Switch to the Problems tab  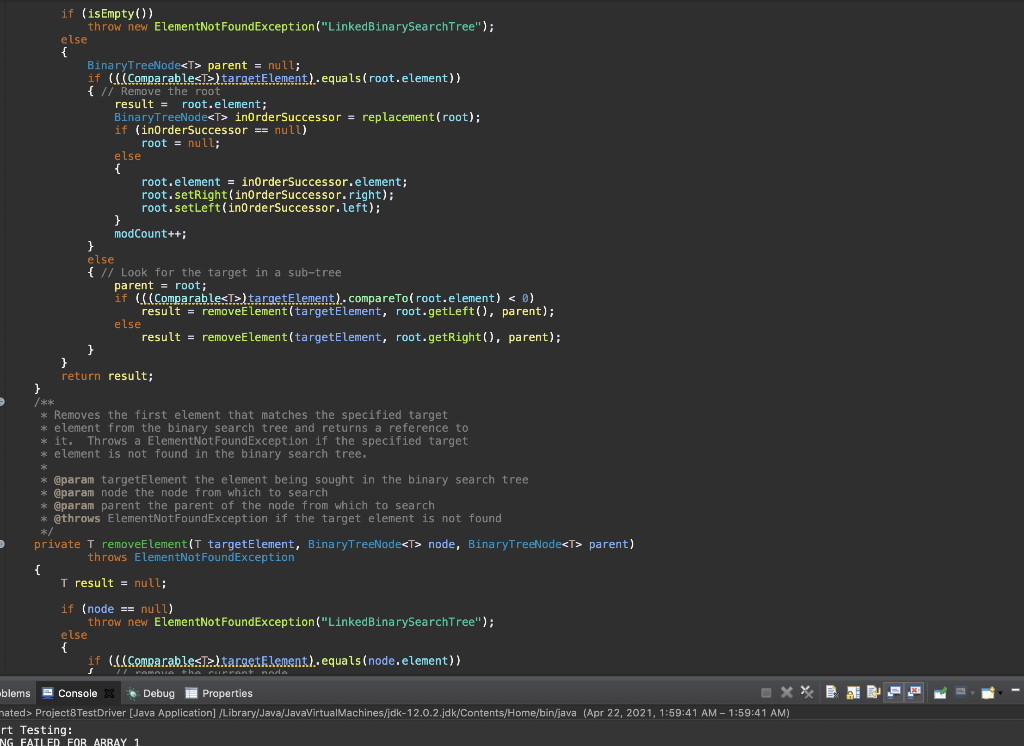pyautogui.click(x=14, y=693)
